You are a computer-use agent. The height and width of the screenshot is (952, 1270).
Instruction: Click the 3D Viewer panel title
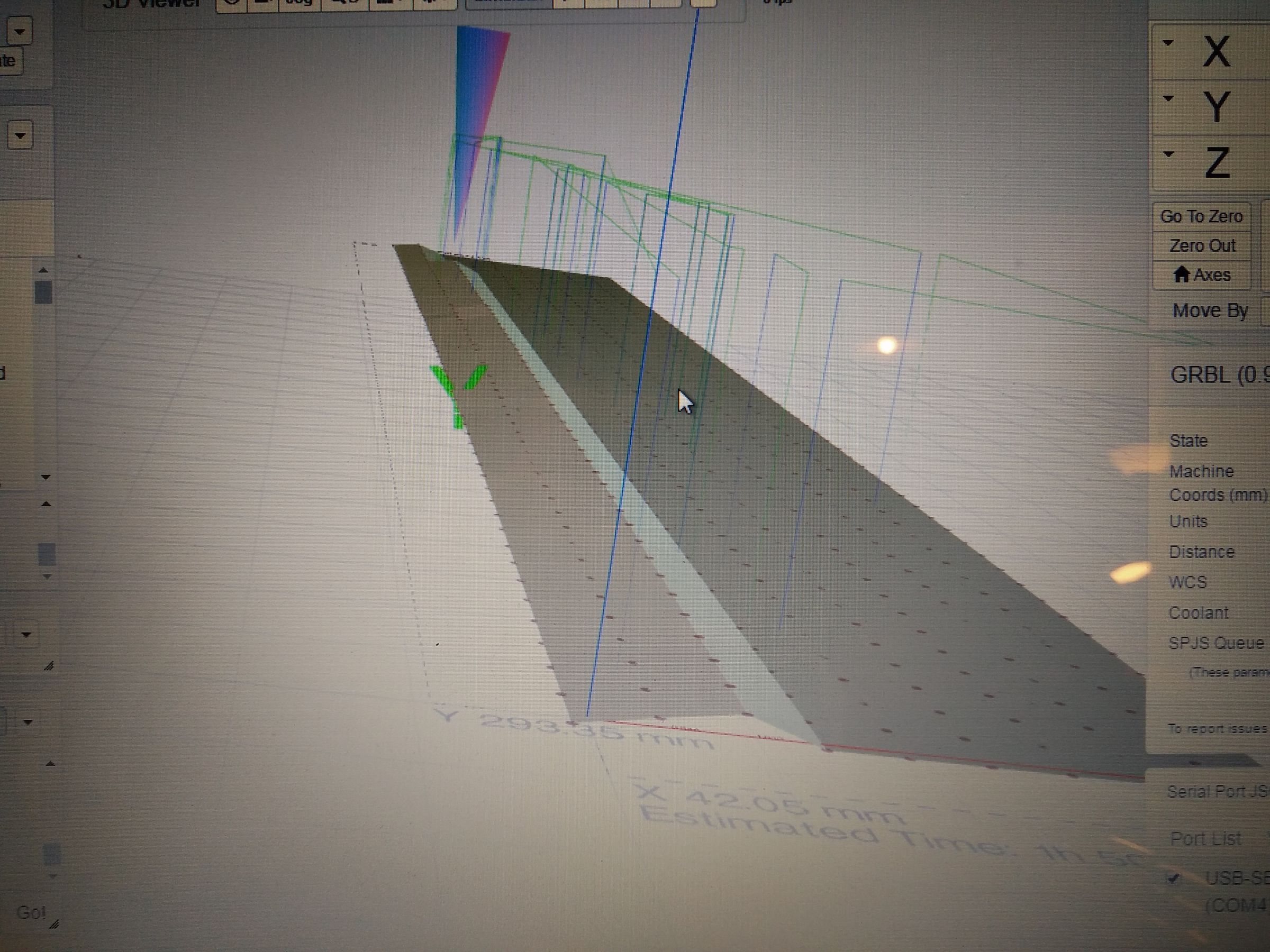click(x=148, y=4)
